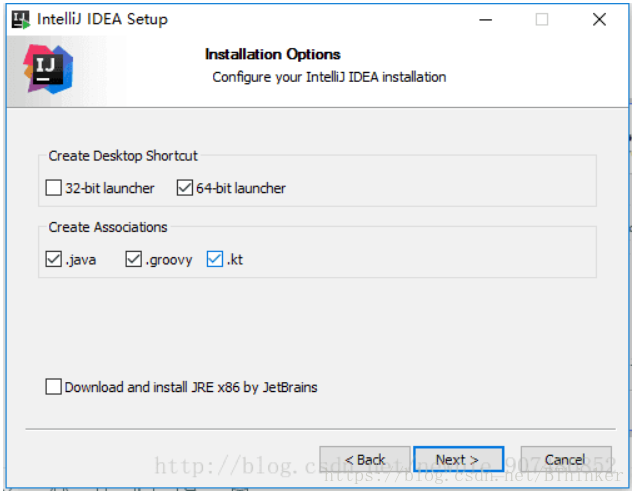
Task: Click the IJ logo in the header
Action: (48, 69)
